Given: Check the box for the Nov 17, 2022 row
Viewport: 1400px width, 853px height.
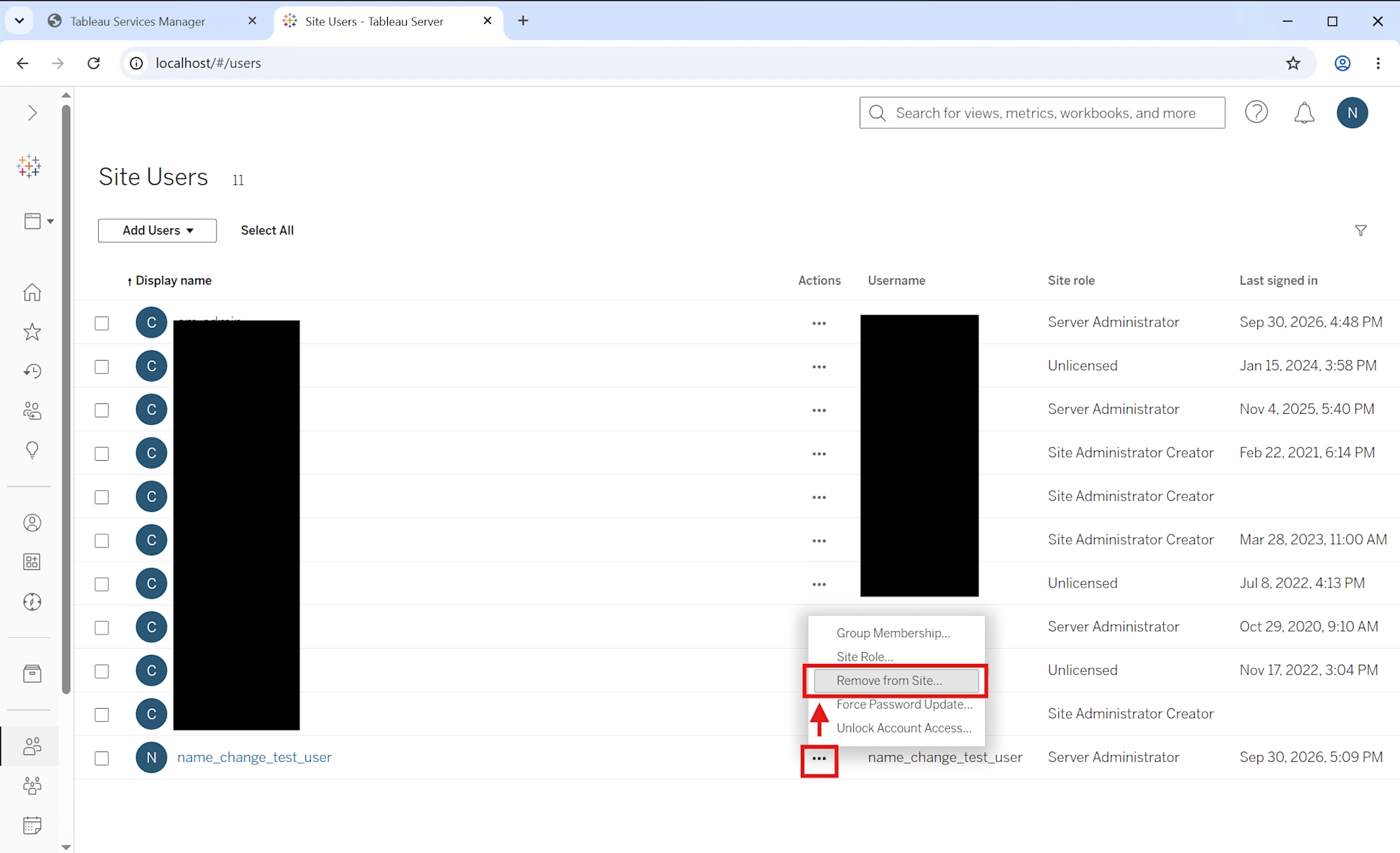Looking at the screenshot, I should pos(102,671).
